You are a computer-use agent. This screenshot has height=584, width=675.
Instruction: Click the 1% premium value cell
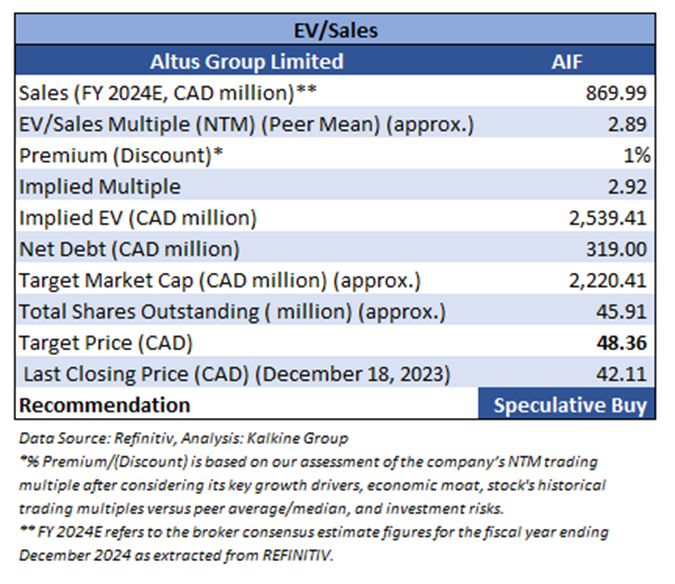(636, 155)
